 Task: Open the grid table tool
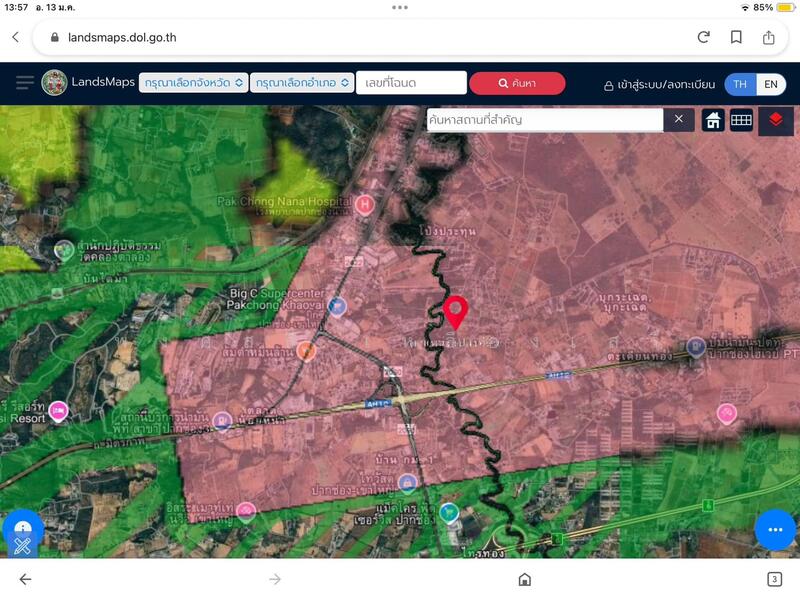coord(741,120)
